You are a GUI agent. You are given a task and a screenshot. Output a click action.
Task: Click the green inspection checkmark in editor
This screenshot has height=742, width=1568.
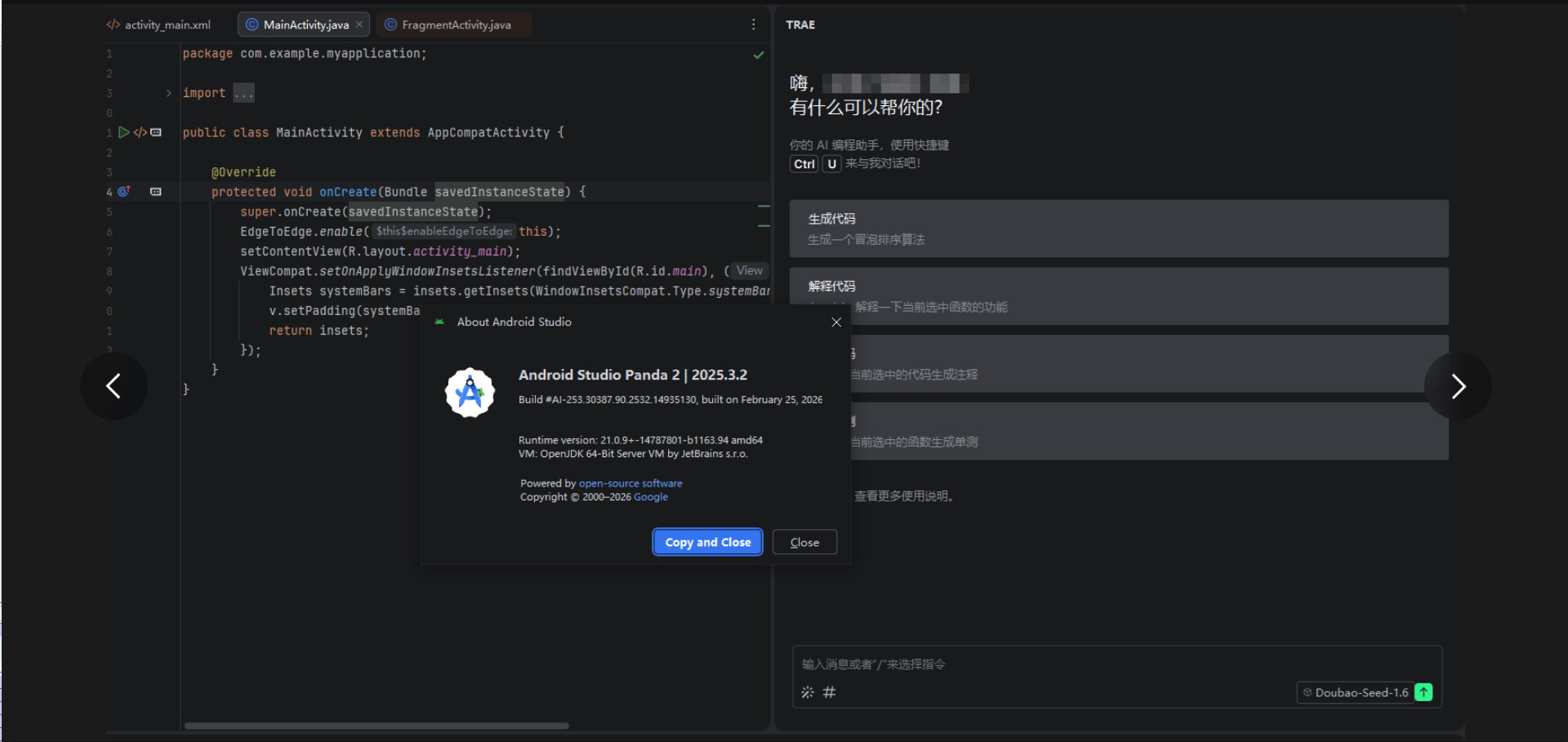tap(759, 55)
